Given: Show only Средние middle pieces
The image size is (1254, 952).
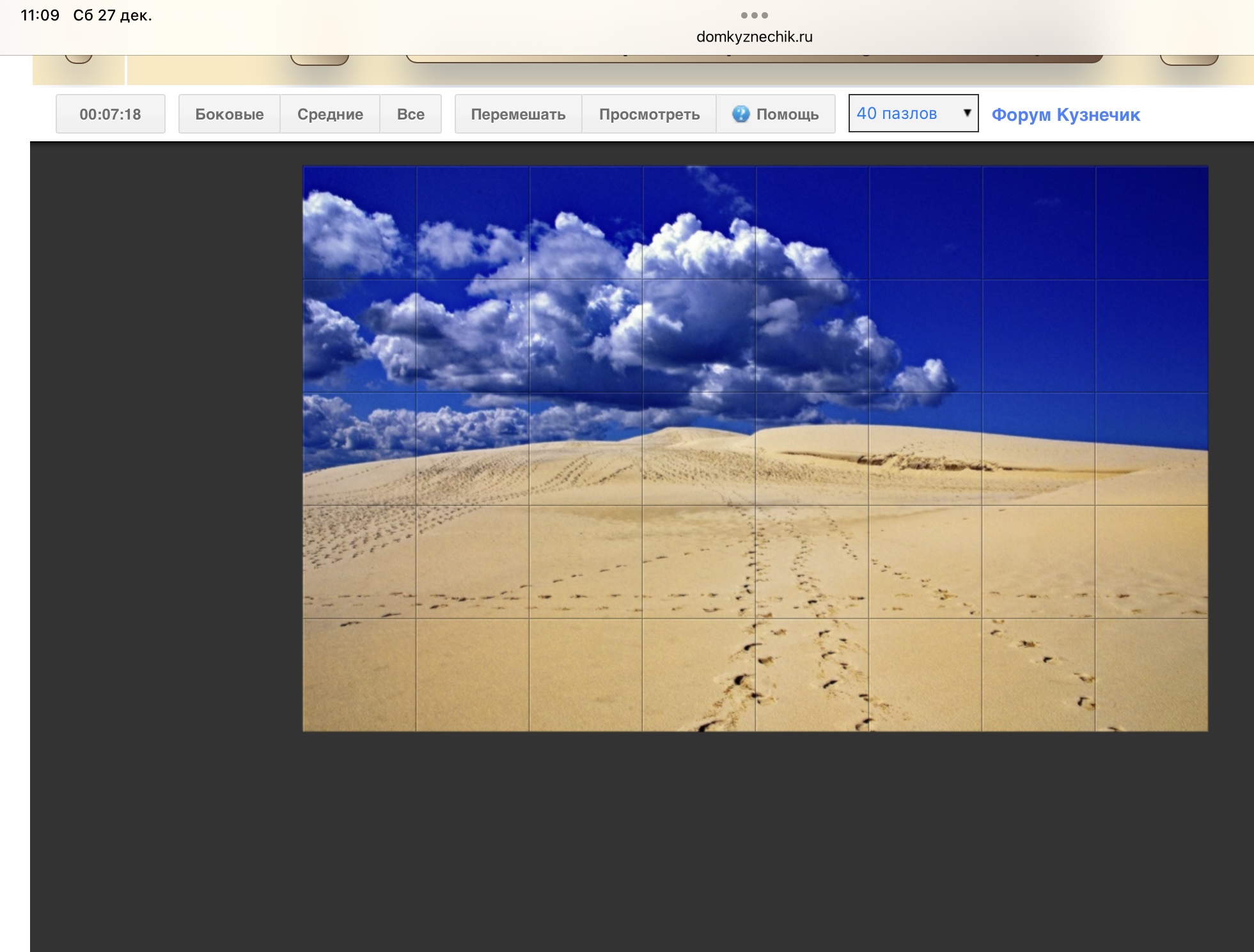Looking at the screenshot, I should tap(330, 114).
